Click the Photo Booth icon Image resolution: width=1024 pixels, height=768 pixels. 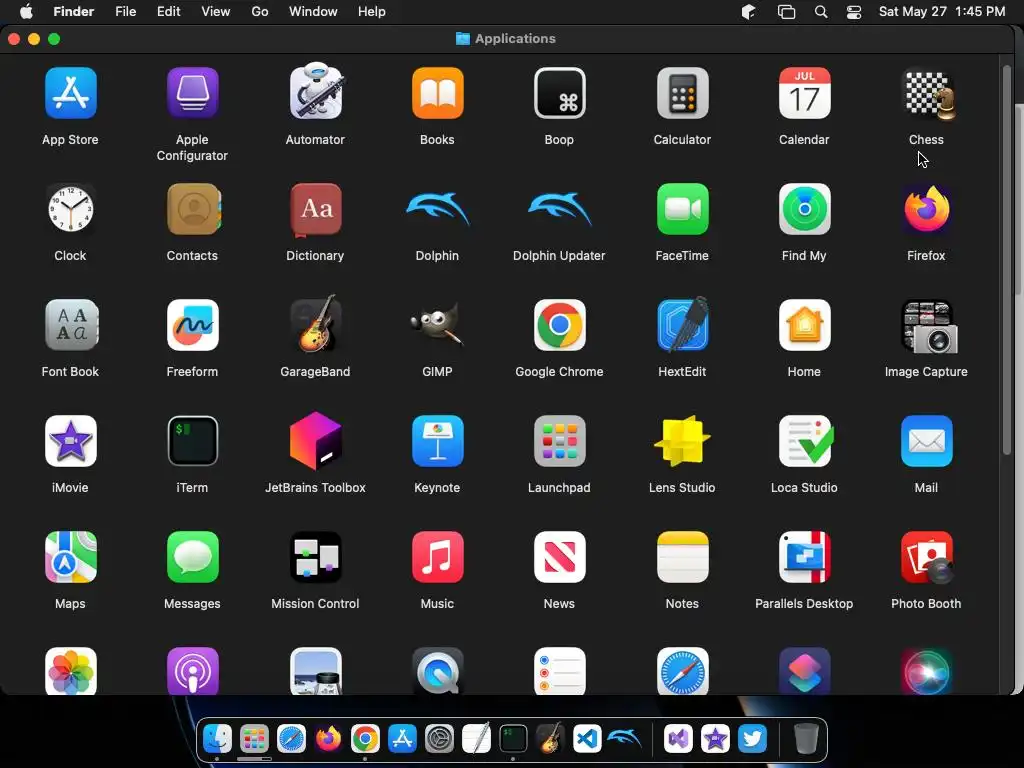click(x=927, y=557)
